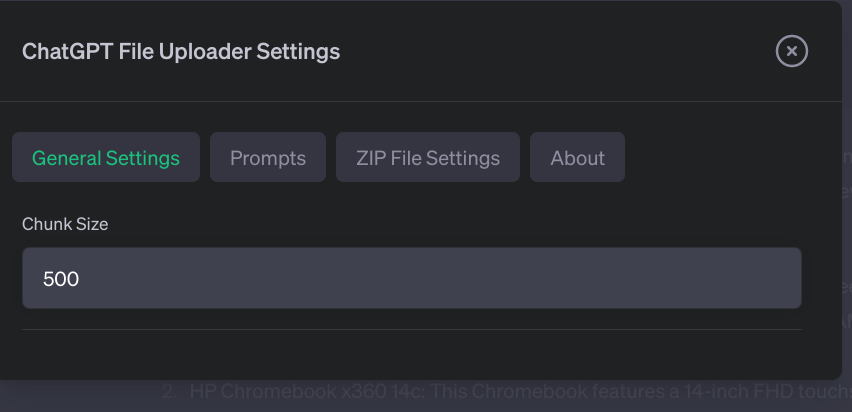Viewport: 852px width, 412px height.
Task: Show the About tab
Action: (x=577, y=158)
